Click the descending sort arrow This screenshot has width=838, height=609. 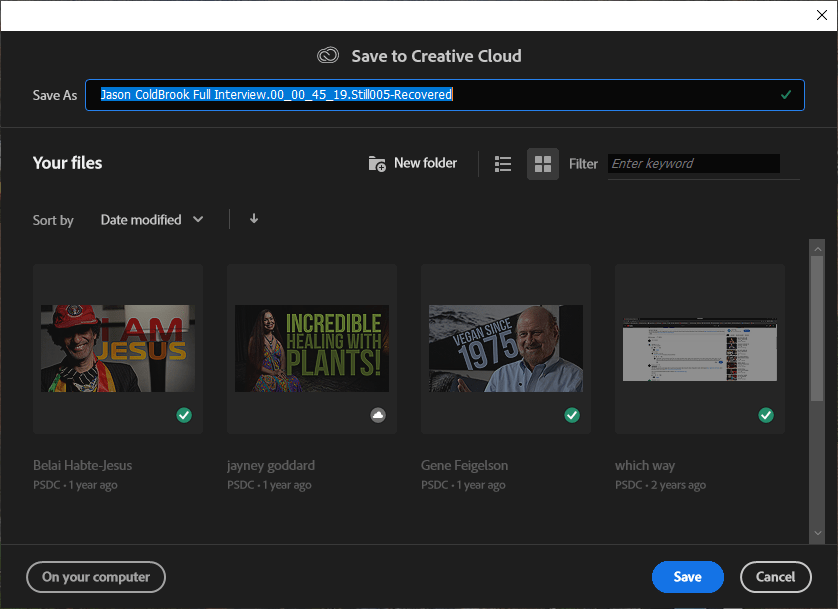[253, 219]
